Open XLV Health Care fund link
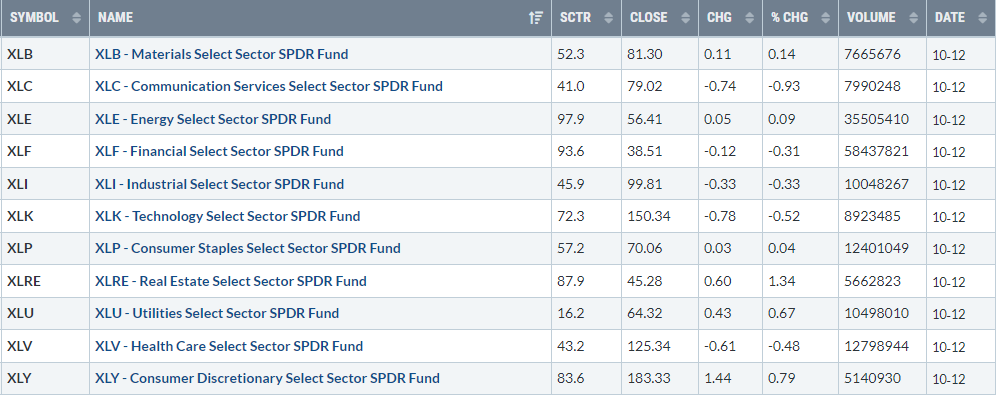 [229, 346]
